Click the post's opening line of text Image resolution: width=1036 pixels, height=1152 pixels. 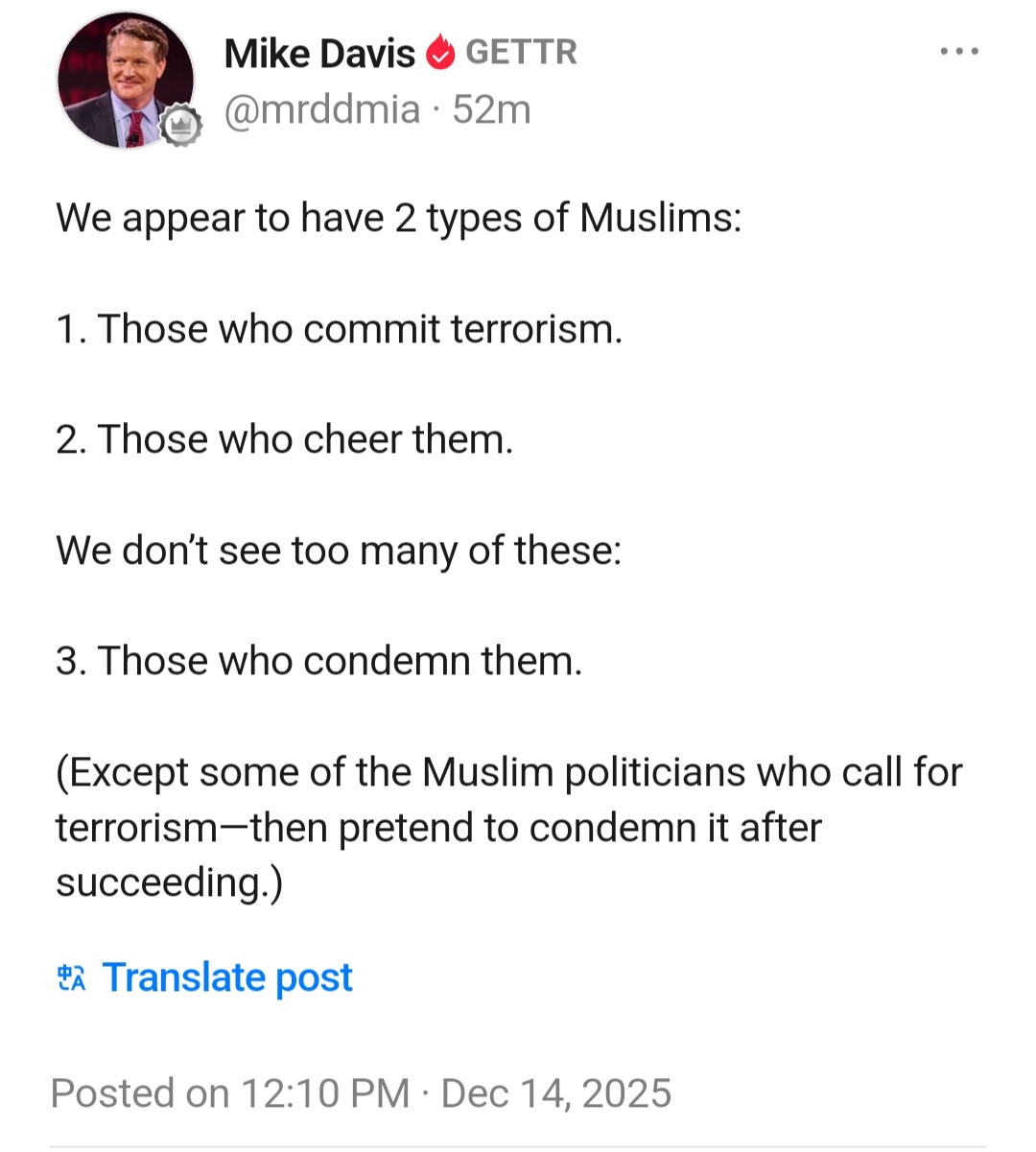tap(398, 219)
